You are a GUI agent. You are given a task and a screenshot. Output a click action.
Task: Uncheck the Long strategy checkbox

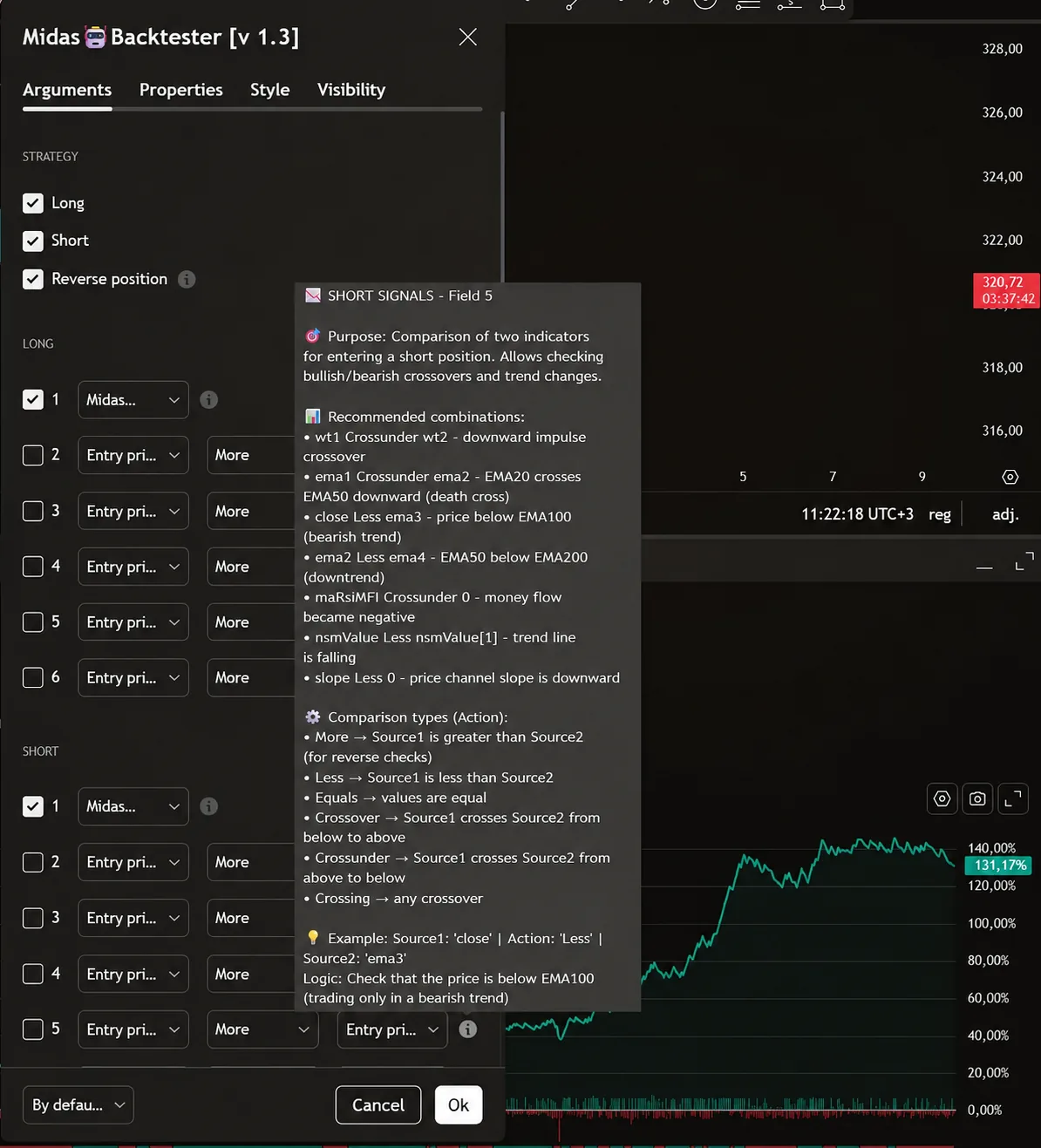(33, 203)
